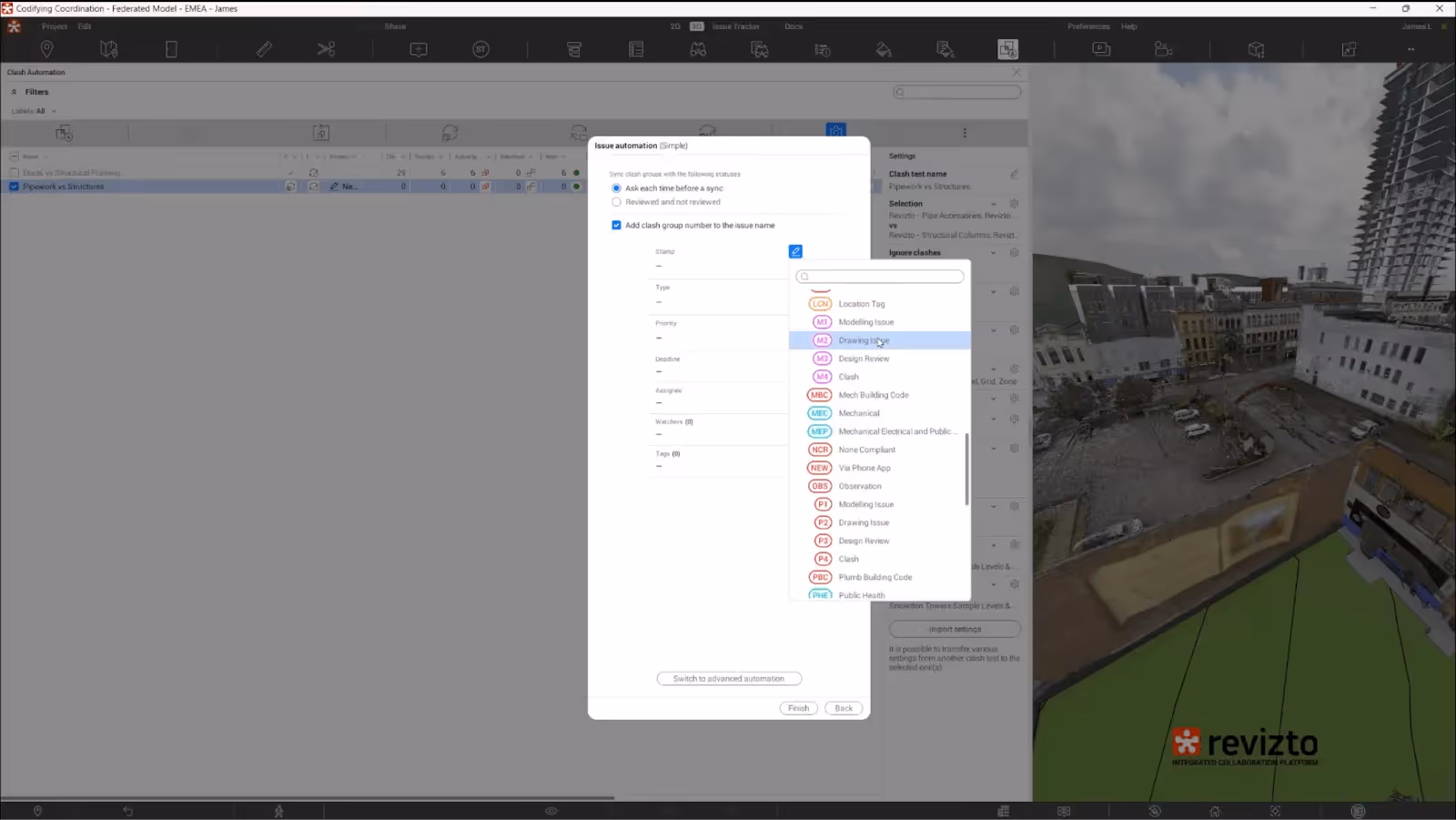
Task: Click the stamp list search field
Action: click(879, 276)
